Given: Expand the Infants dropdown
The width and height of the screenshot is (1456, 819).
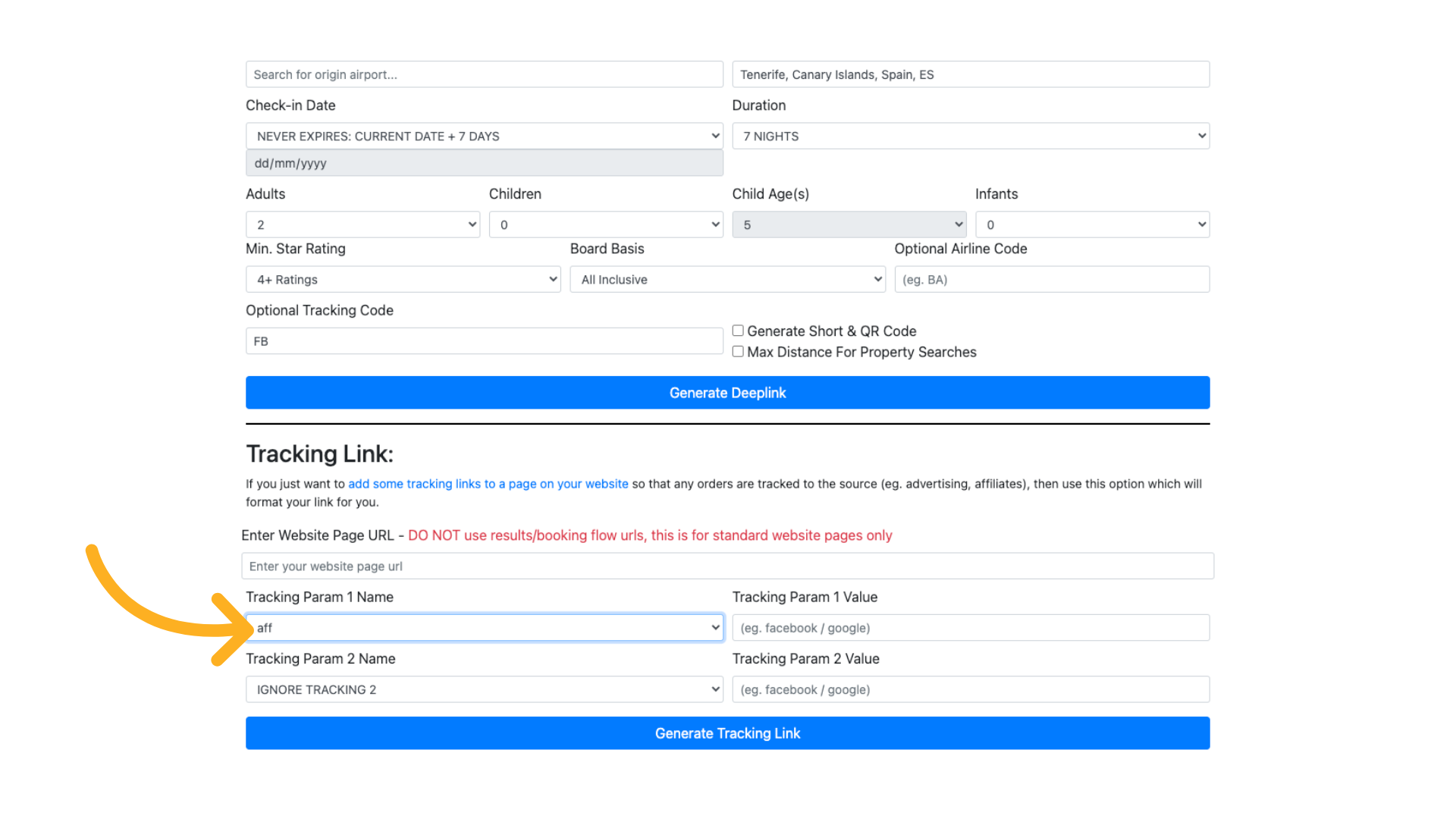Looking at the screenshot, I should coord(1091,224).
